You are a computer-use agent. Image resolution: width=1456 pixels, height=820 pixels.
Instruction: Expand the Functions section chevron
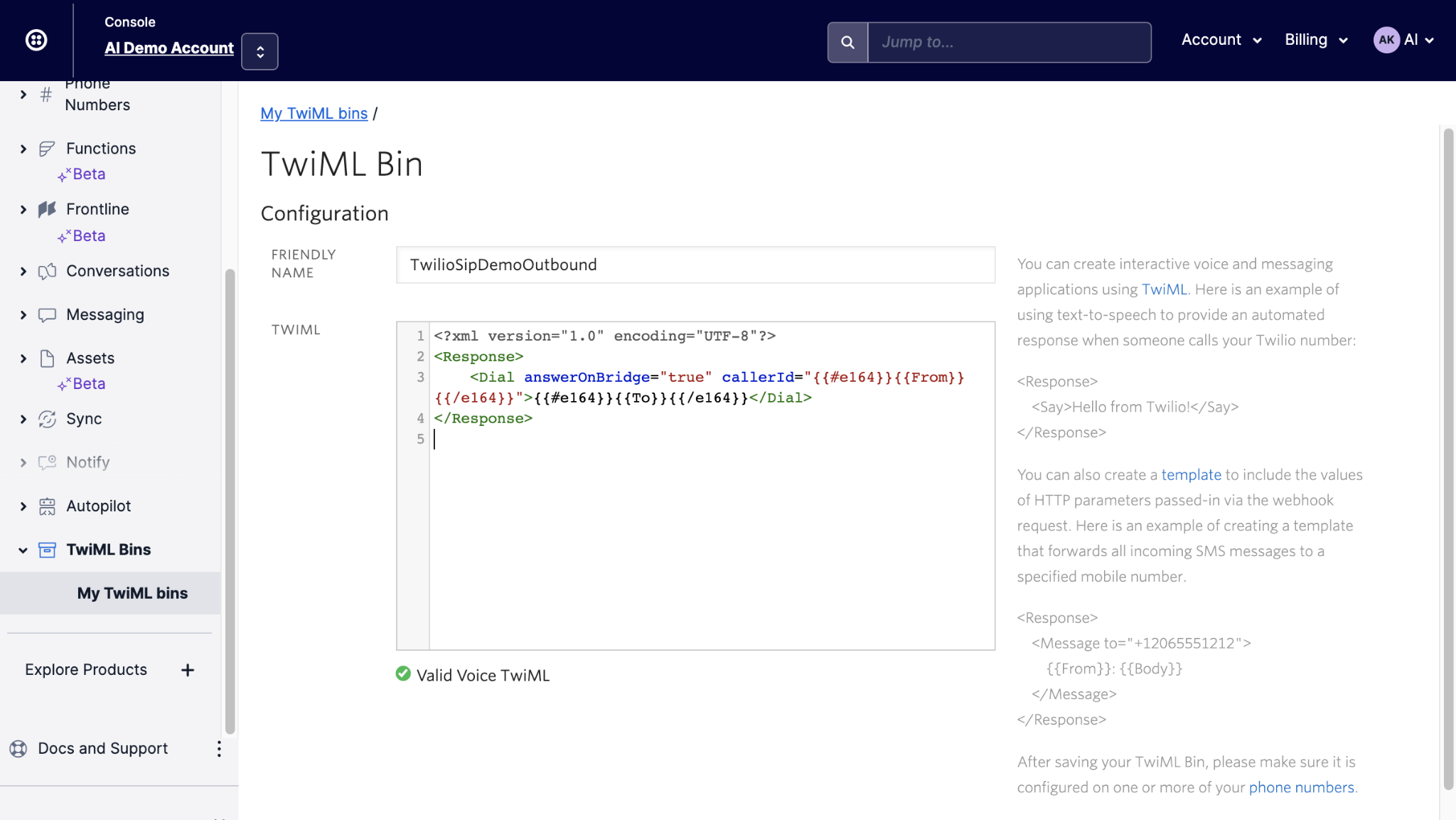coord(23,149)
